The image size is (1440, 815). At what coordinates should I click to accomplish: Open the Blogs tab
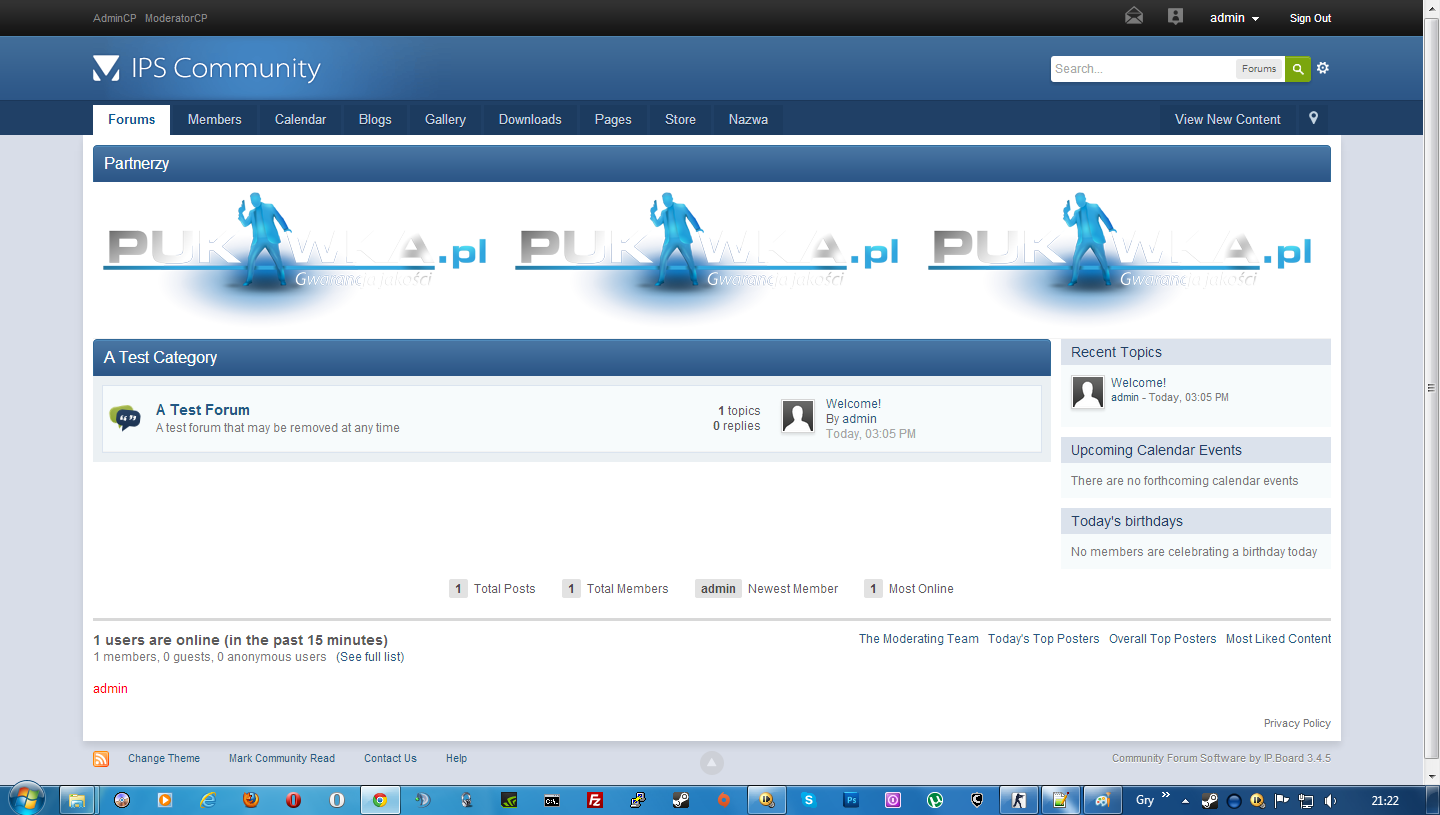click(375, 119)
